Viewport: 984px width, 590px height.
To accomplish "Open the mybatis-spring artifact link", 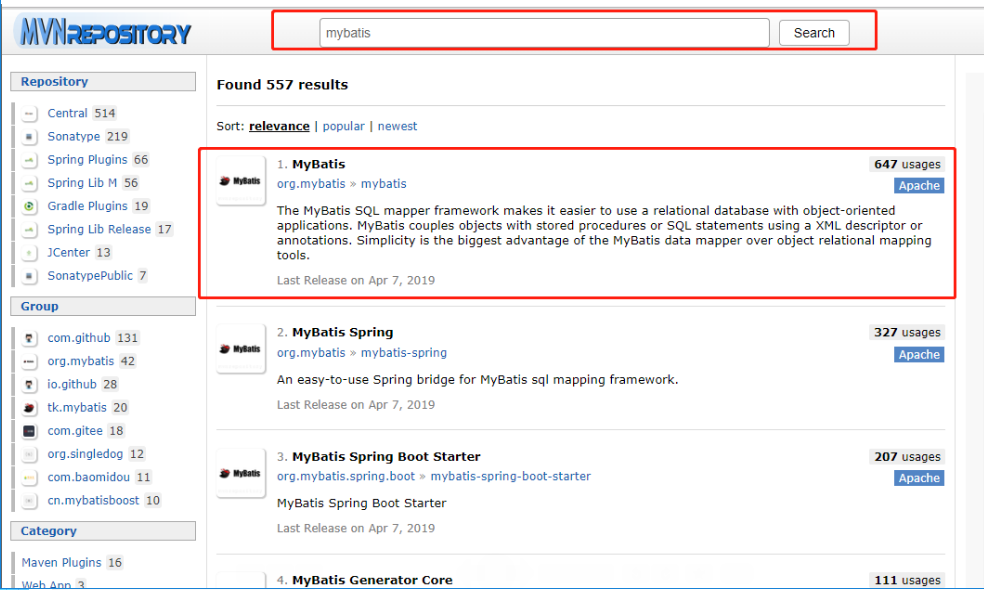I will (404, 353).
